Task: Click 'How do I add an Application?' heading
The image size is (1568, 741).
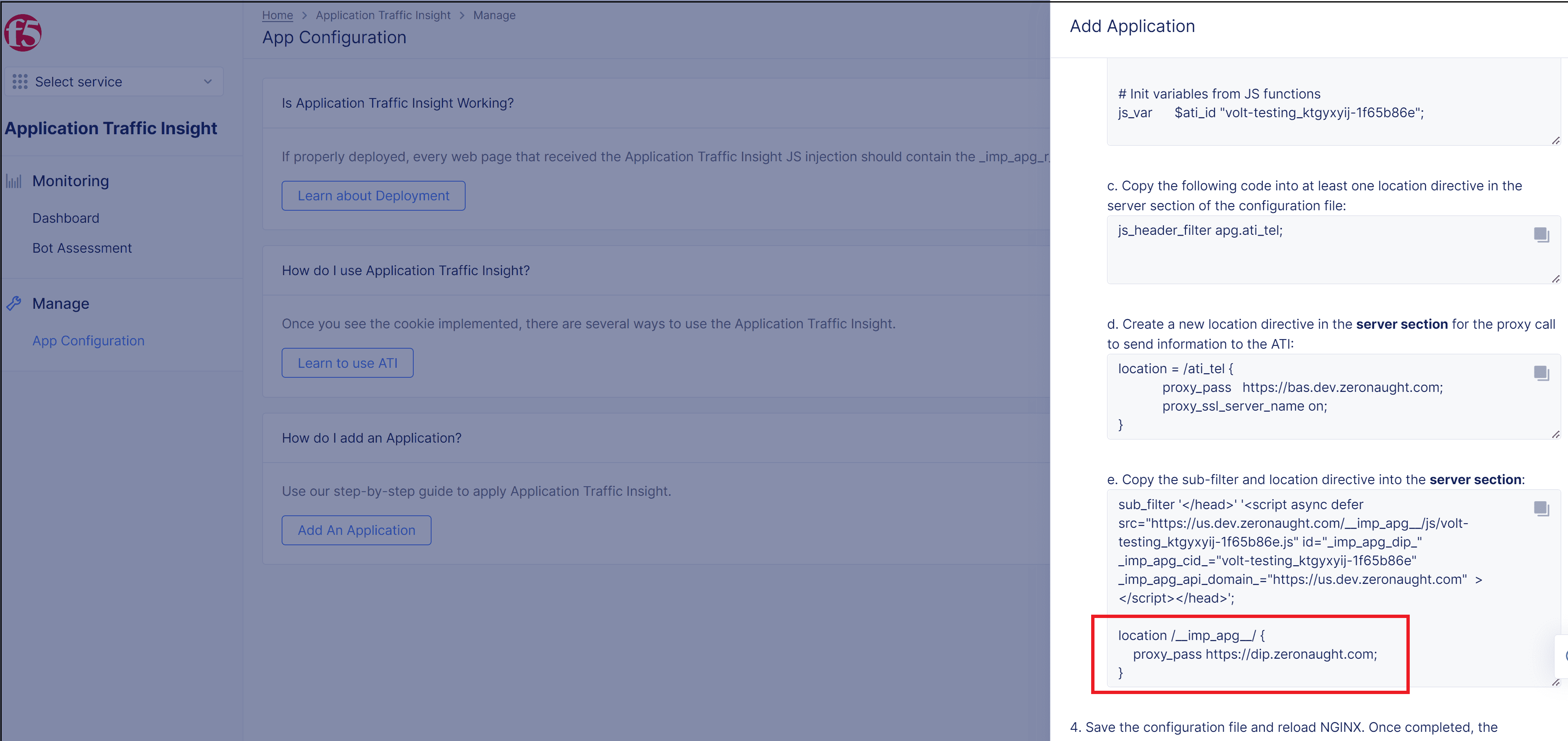Action: [371, 438]
